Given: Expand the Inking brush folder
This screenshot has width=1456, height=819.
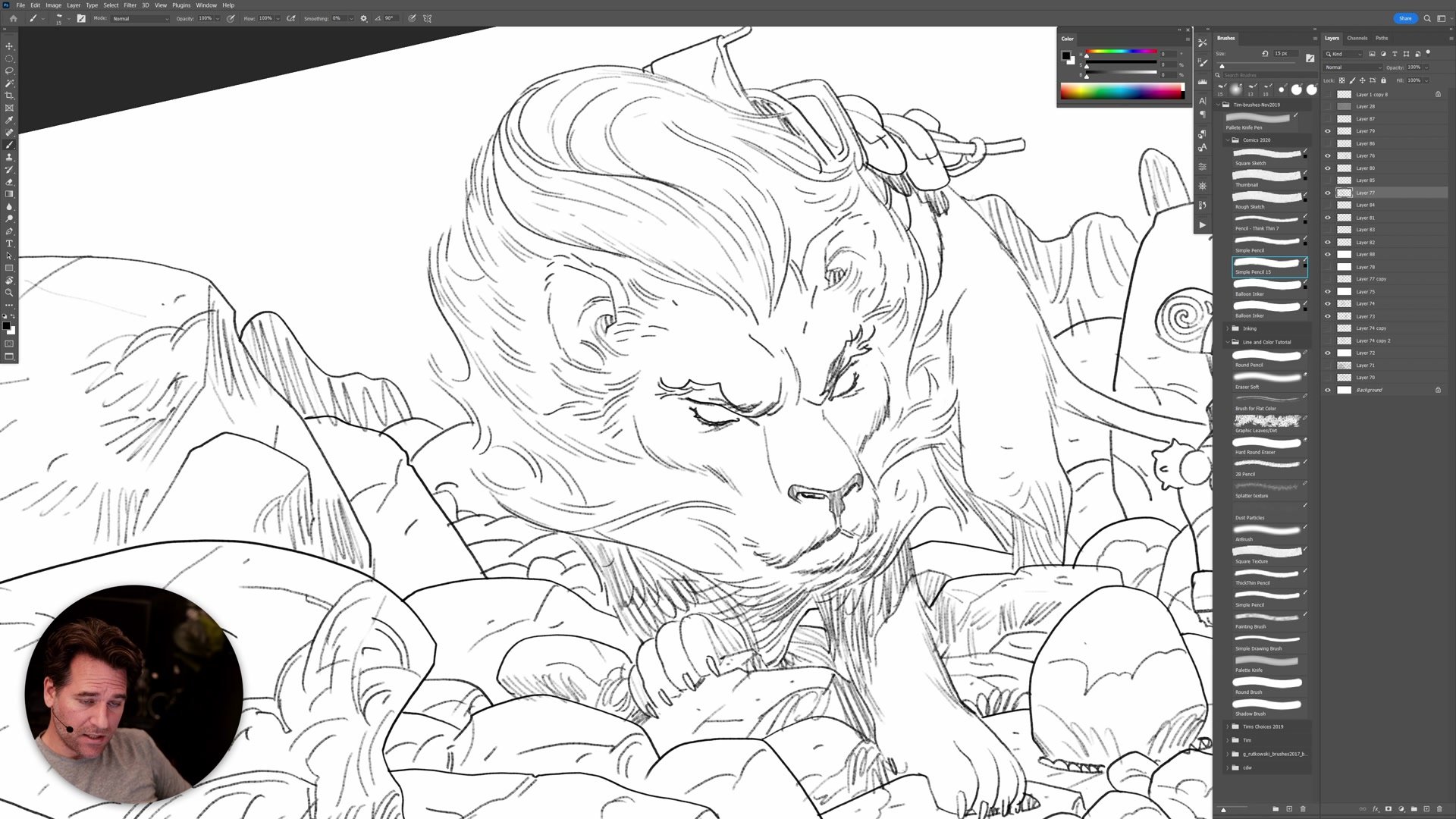Looking at the screenshot, I should [1228, 328].
